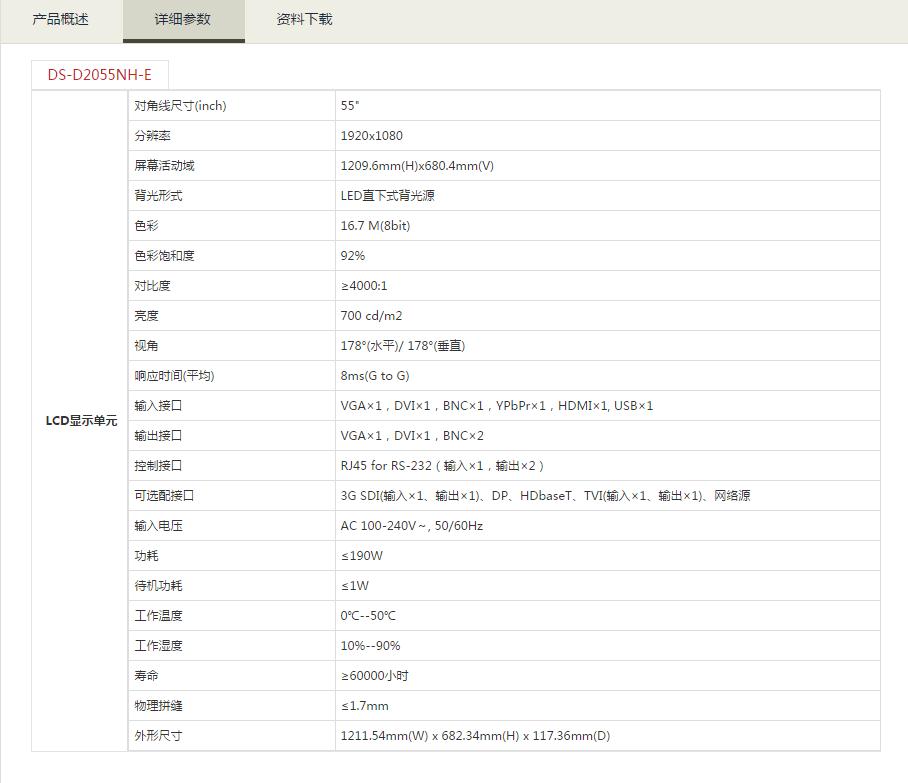Click the 外形尺寸 label cell

coord(158,736)
